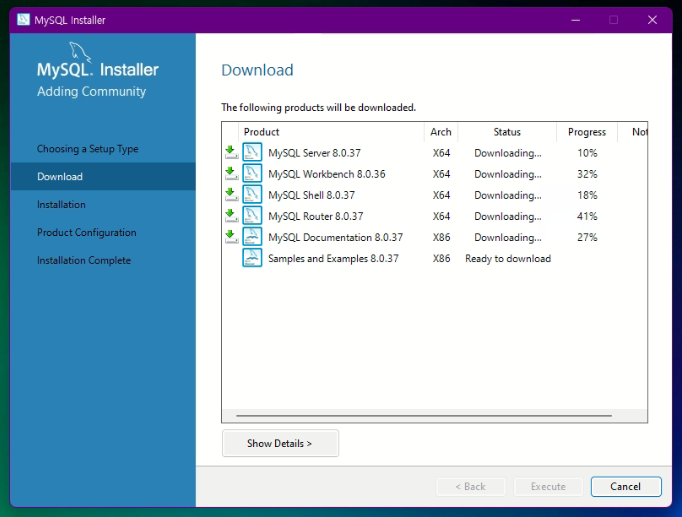Viewport: 682px width, 517px height.
Task: Click the MySQL Router 8.0.37 product icon
Action: point(252,216)
